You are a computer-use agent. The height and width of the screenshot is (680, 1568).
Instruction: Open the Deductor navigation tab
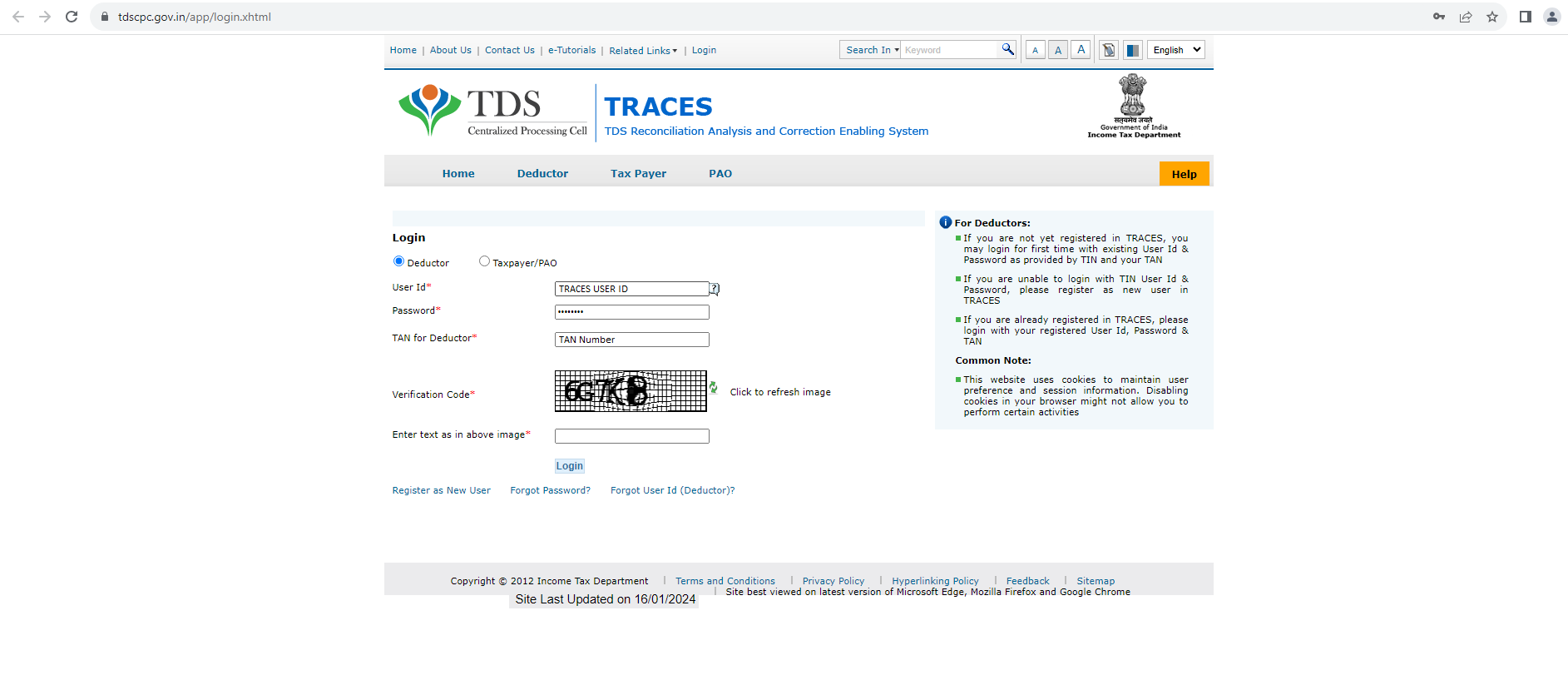click(542, 173)
